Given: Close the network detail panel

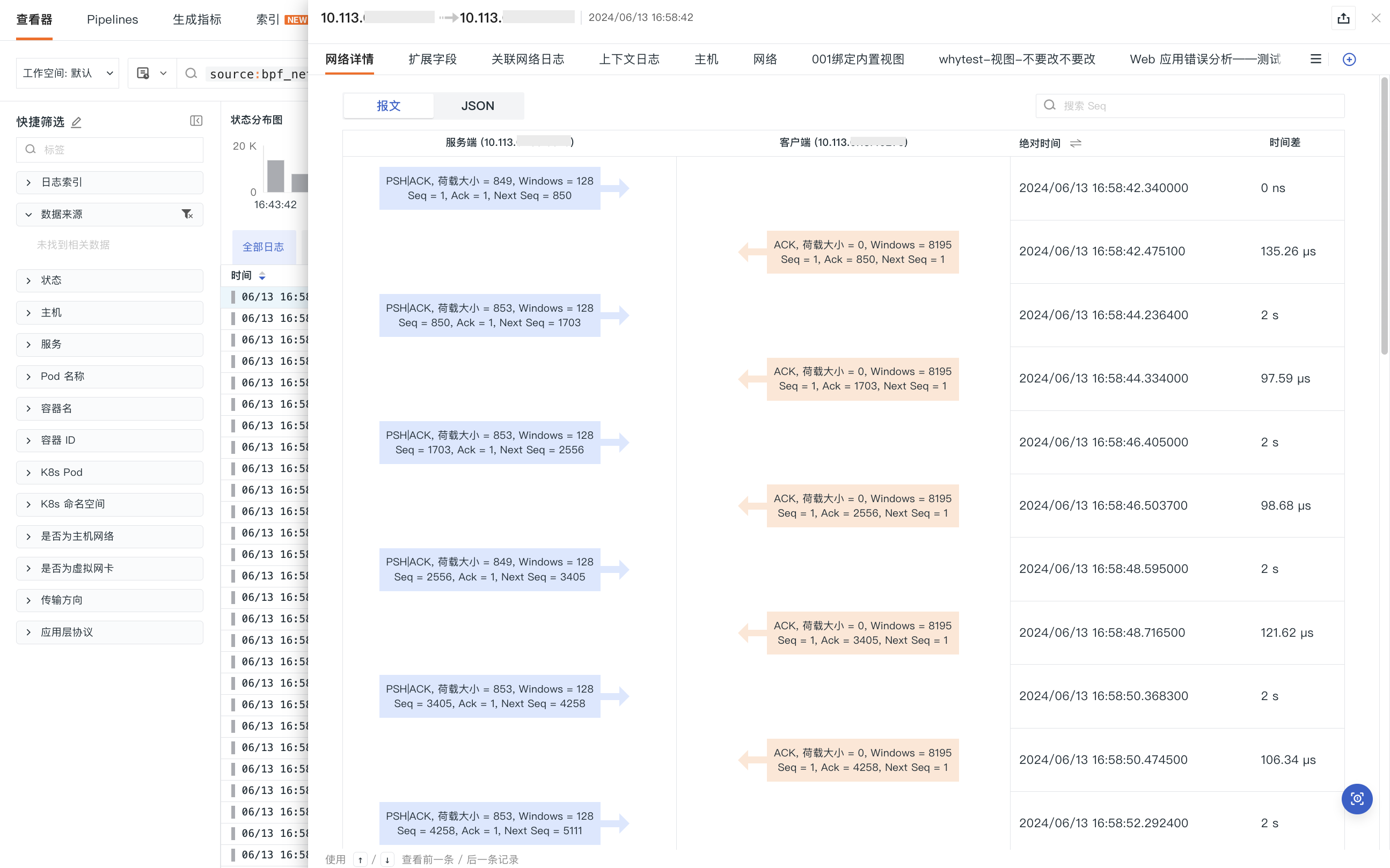Looking at the screenshot, I should tap(1376, 18).
